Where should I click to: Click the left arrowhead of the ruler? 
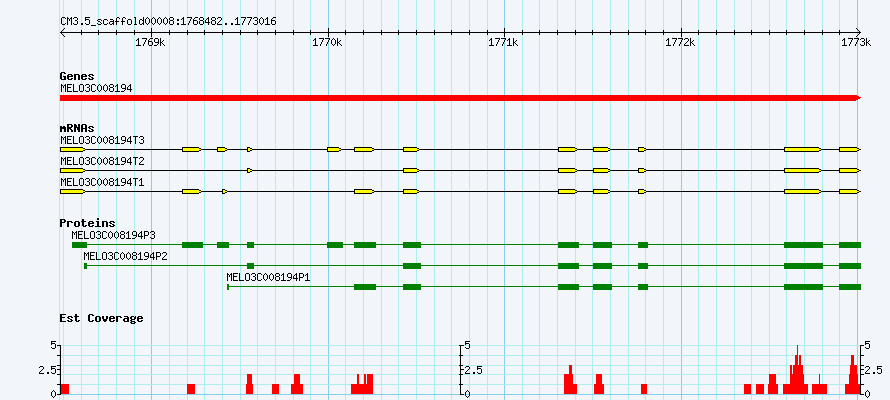point(63,32)
